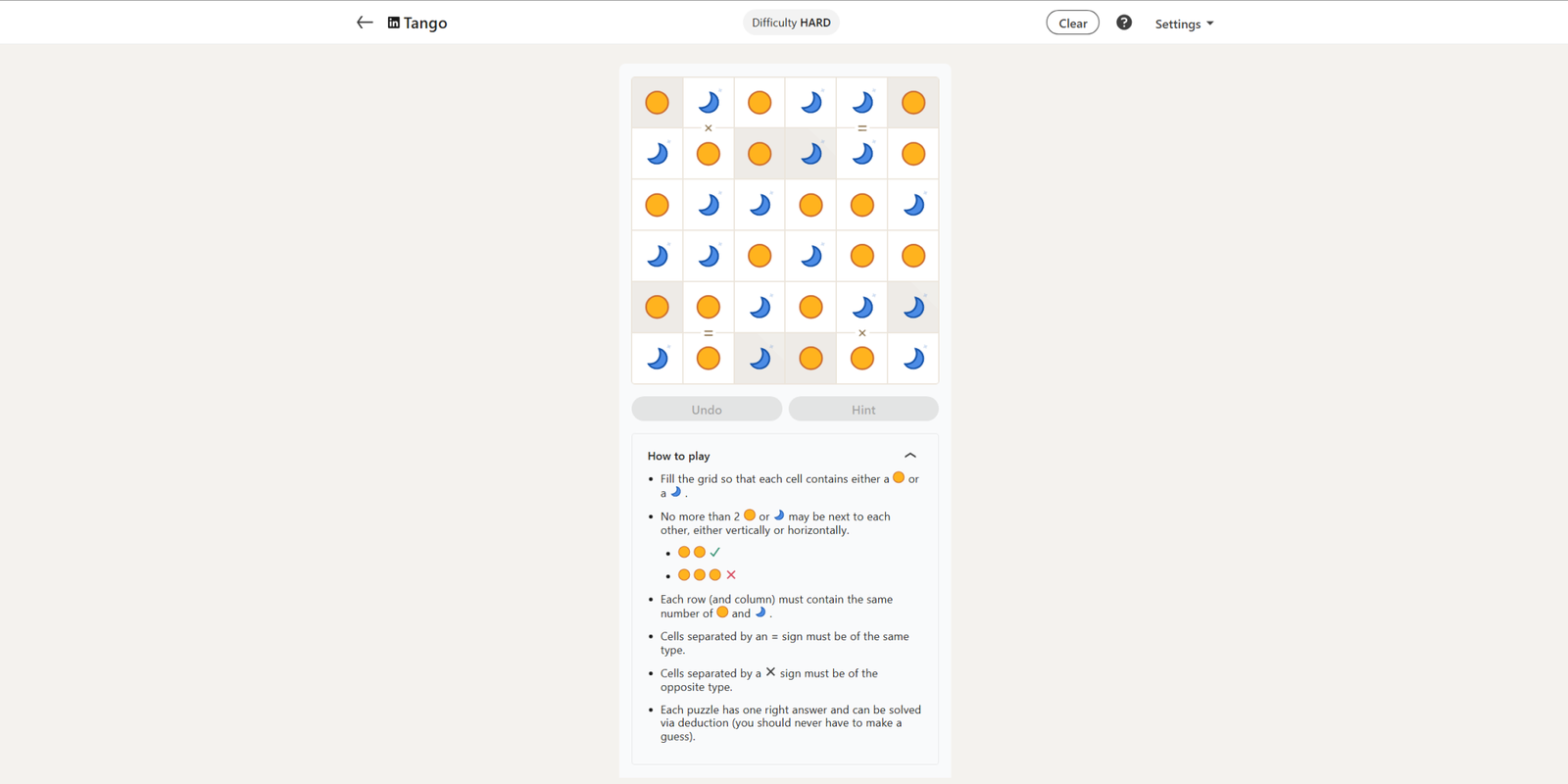Click the Tango title in header
This screenshot has height=784, width=1568.
coord(425,23)
